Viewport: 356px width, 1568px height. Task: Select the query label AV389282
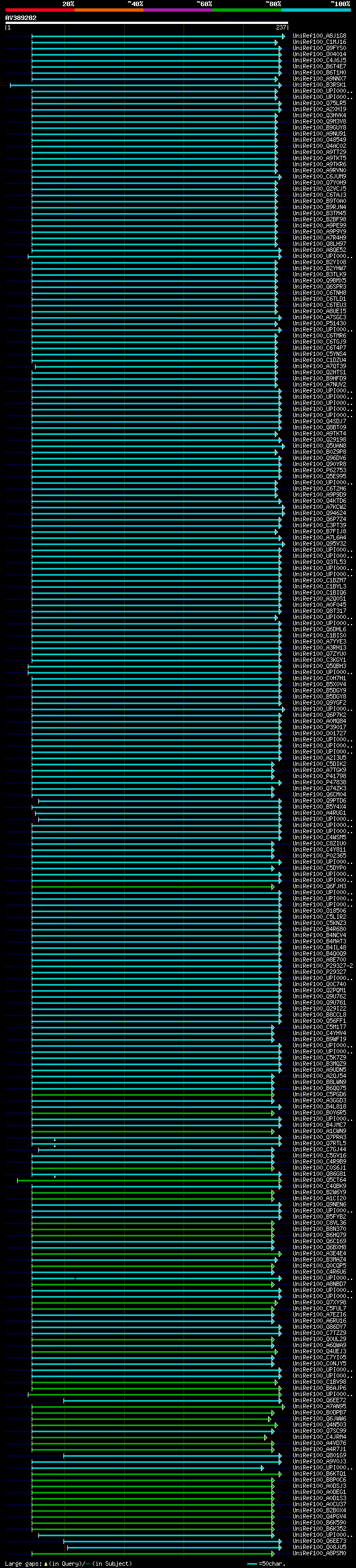pyautogui.click(x=21, y=18)
